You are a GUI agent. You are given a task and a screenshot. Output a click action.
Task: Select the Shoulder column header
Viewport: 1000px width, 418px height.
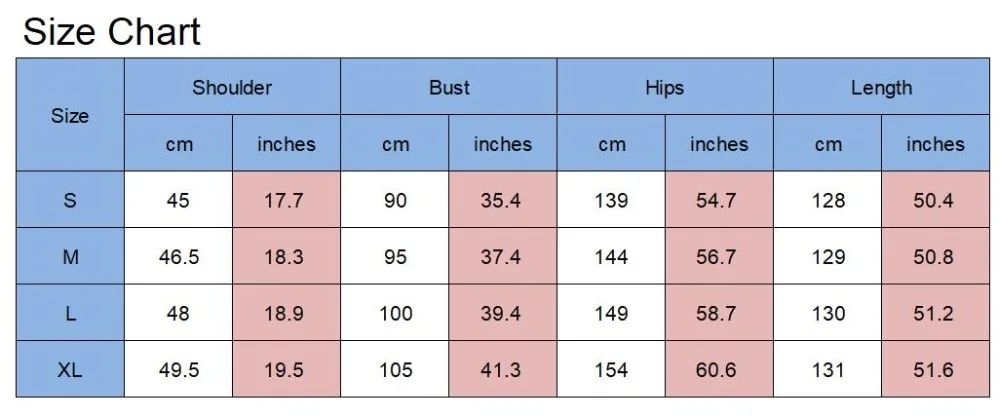[x=232, y=87]
